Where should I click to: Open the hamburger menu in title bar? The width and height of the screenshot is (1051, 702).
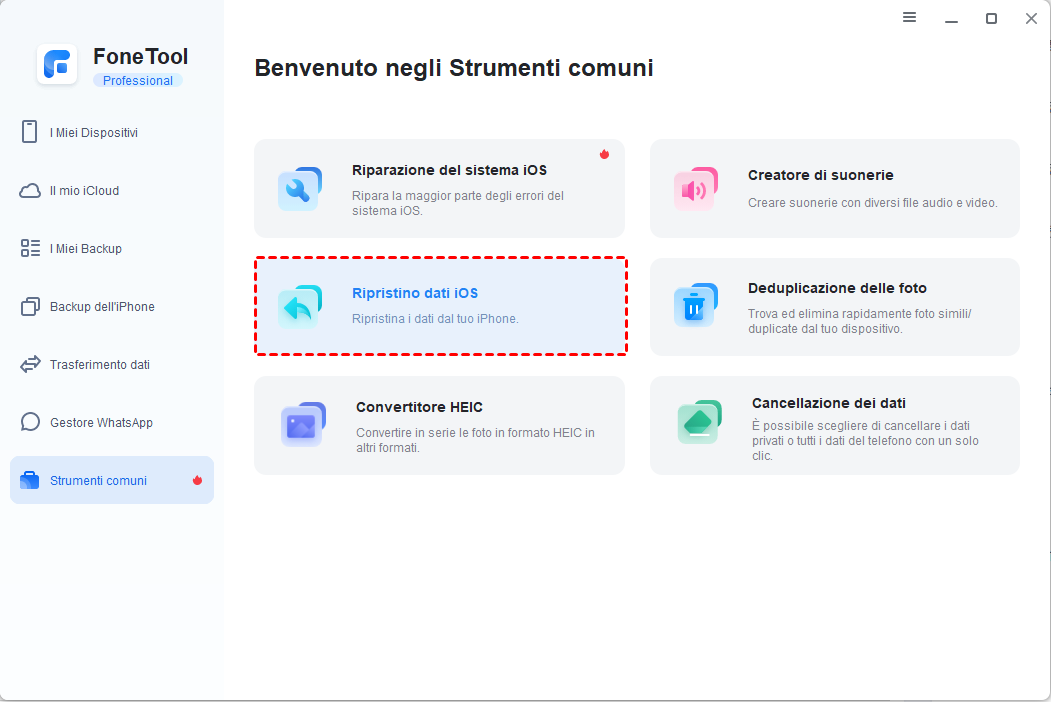click(909, 18)
